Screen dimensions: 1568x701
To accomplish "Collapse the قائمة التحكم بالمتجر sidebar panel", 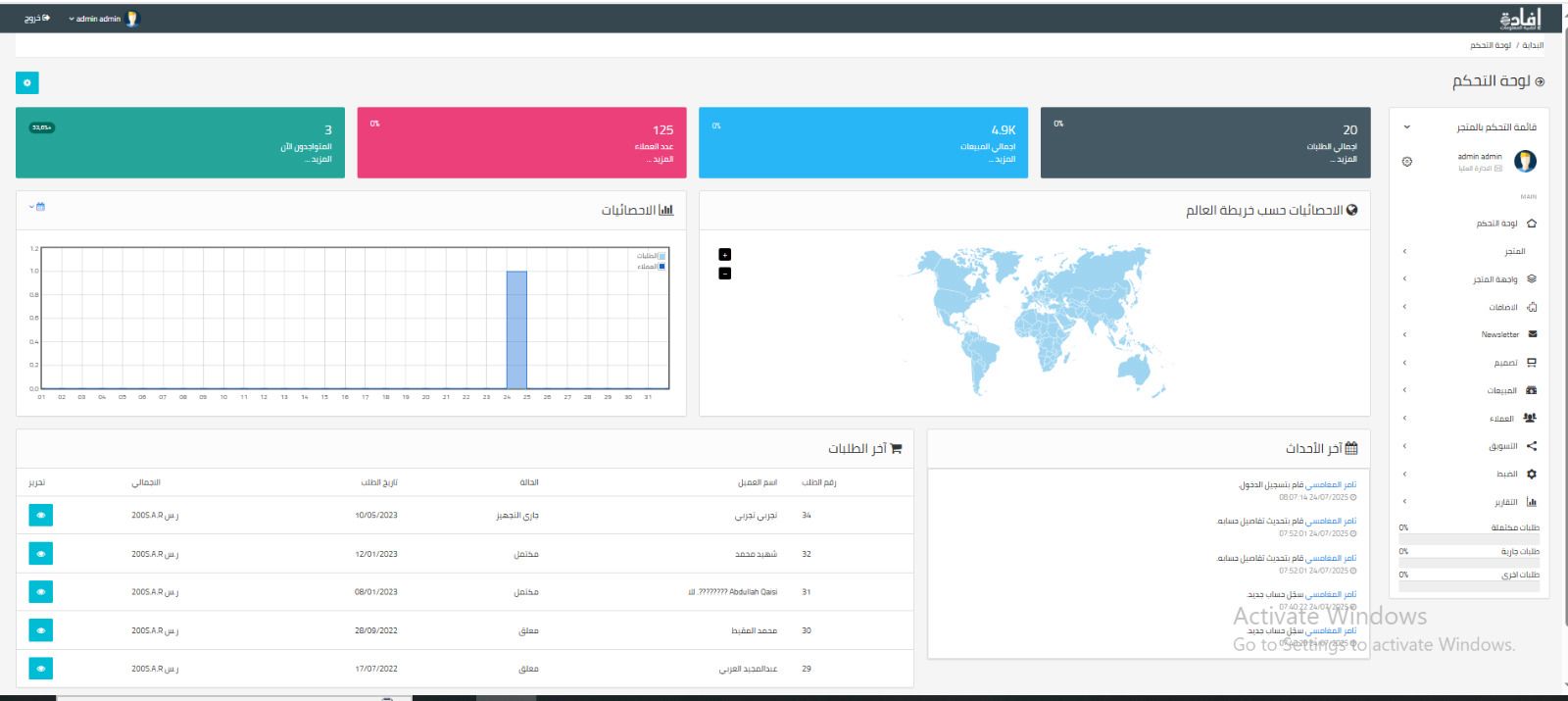I will coord(1407,127).
